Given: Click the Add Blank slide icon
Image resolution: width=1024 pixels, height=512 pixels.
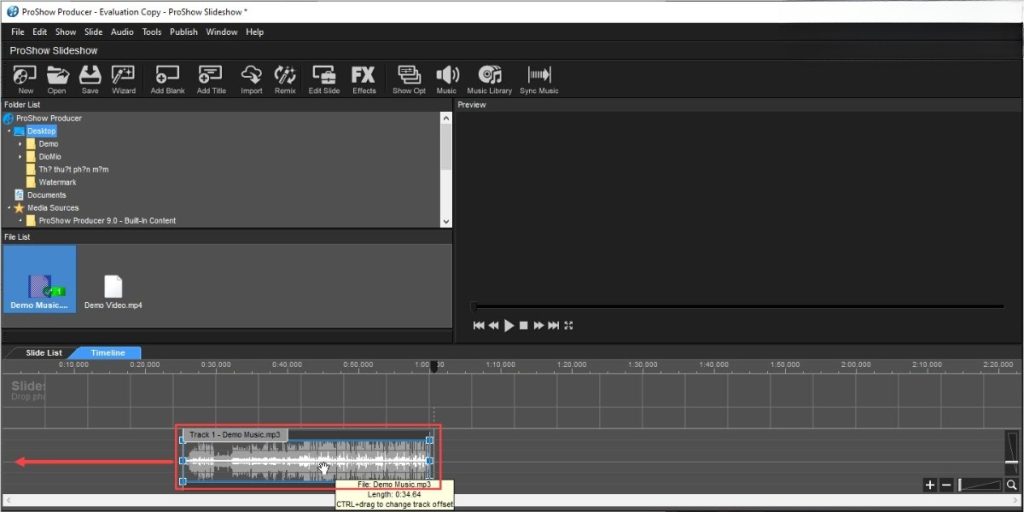Looking at the screenshot, I should 168,80.
